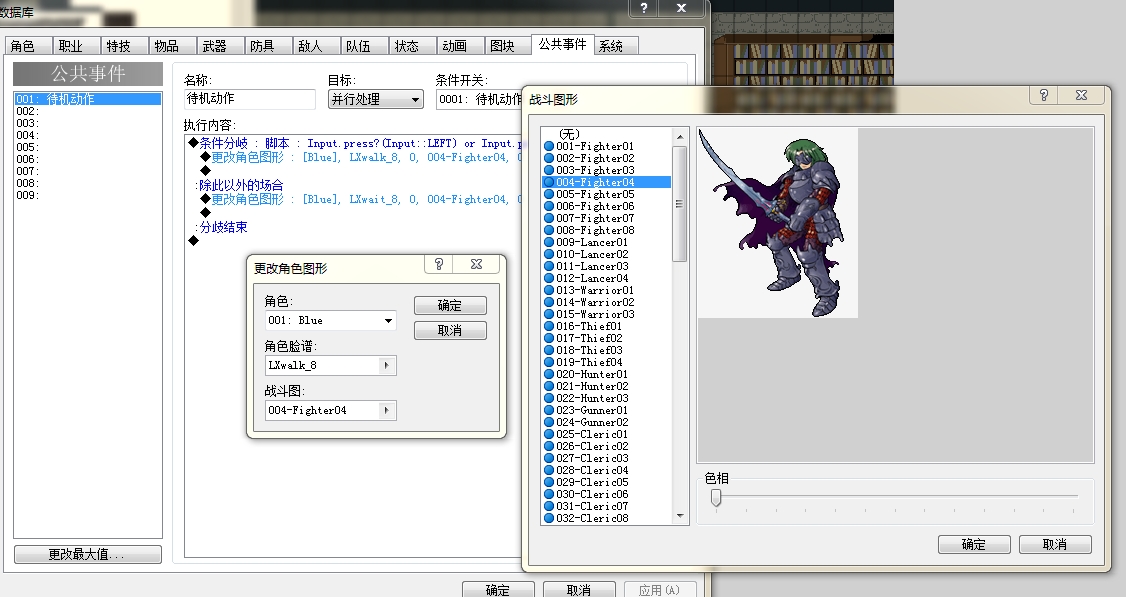The image size is (1126, 597).
Task: Select the 012-Lancer04 battler icon
Action: (x=549, y=279)
